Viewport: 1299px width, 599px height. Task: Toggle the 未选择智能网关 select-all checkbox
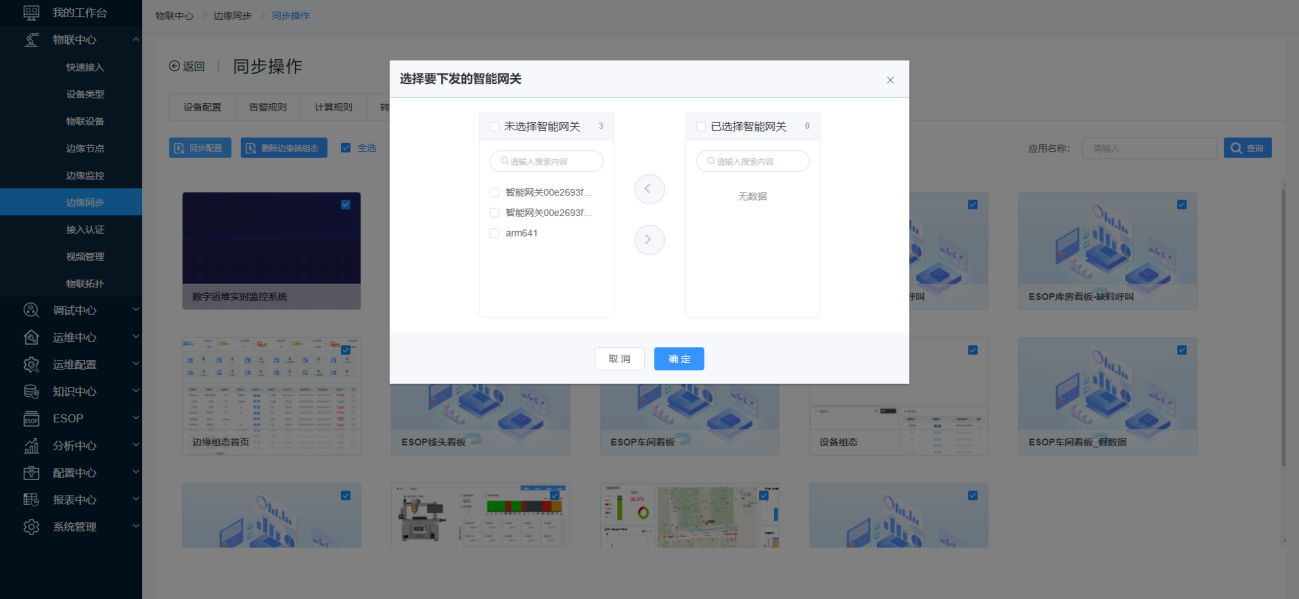click(x=494, y=127)
